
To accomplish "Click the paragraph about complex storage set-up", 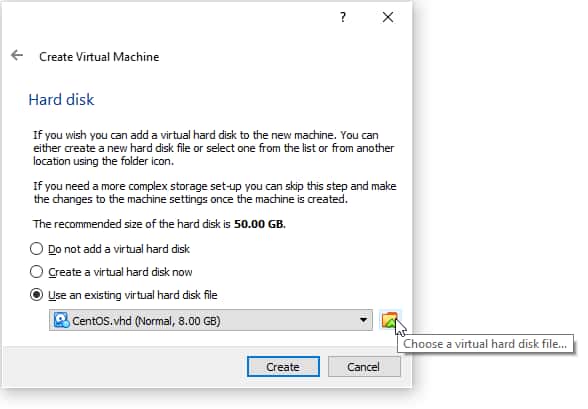I will click(214, 192).
